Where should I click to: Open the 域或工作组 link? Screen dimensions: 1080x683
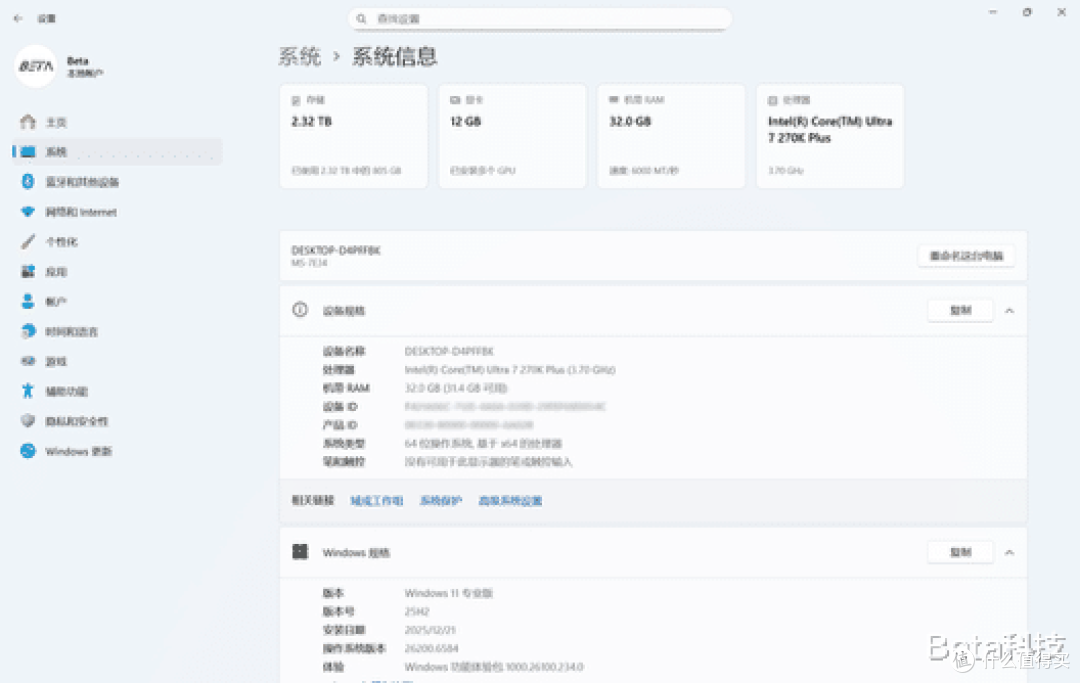tap(377, 501)
